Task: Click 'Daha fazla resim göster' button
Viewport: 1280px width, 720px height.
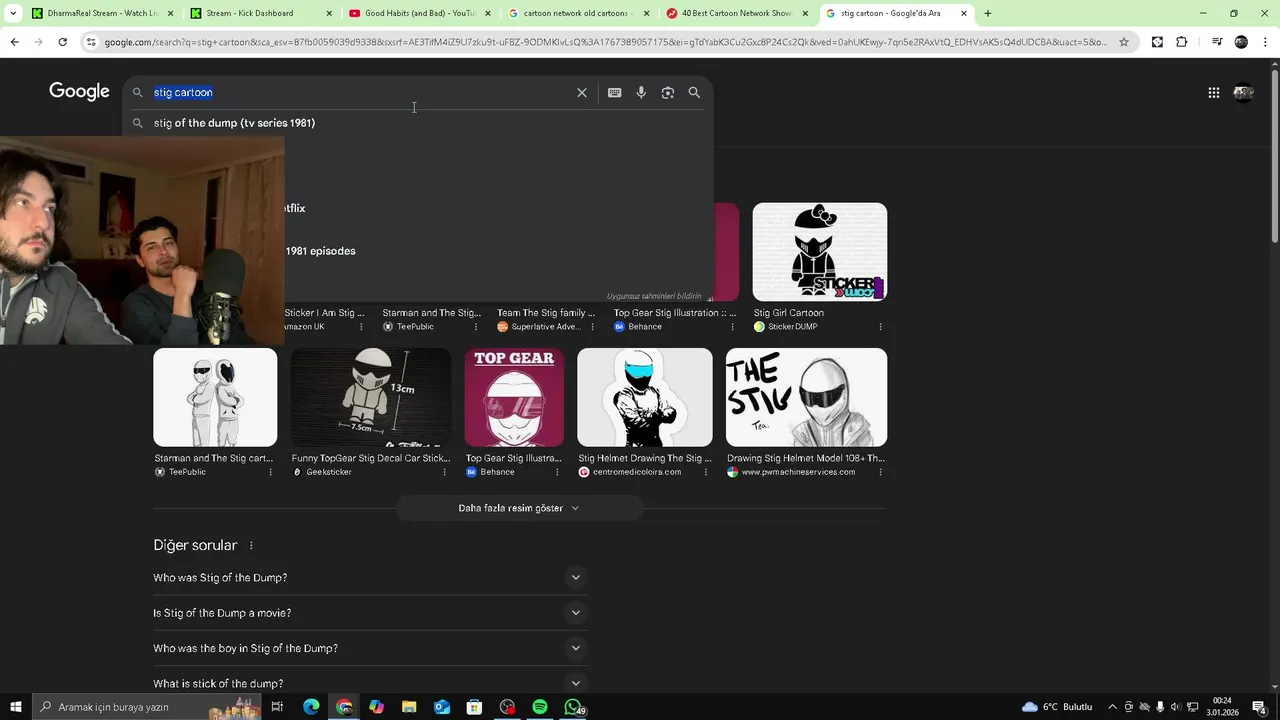Action: click(519, 508)
